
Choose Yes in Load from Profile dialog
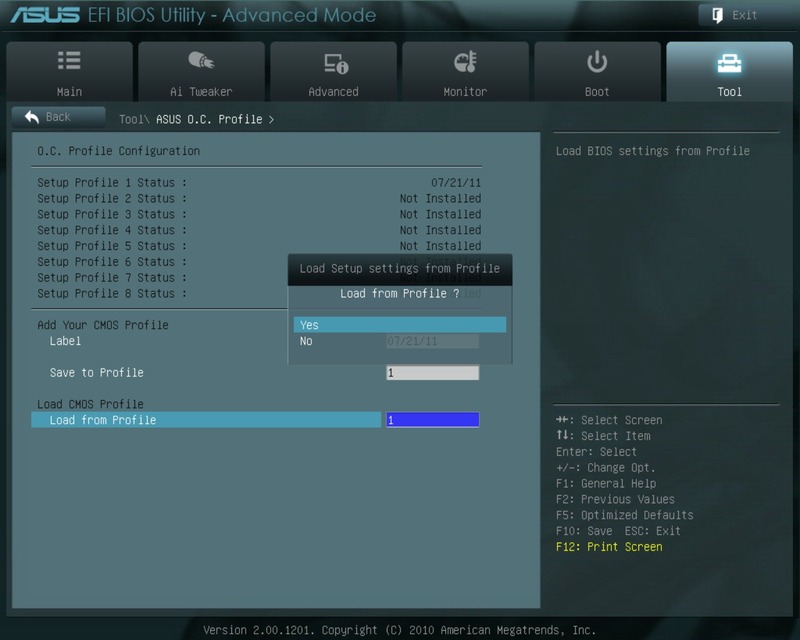pos(399,325)
